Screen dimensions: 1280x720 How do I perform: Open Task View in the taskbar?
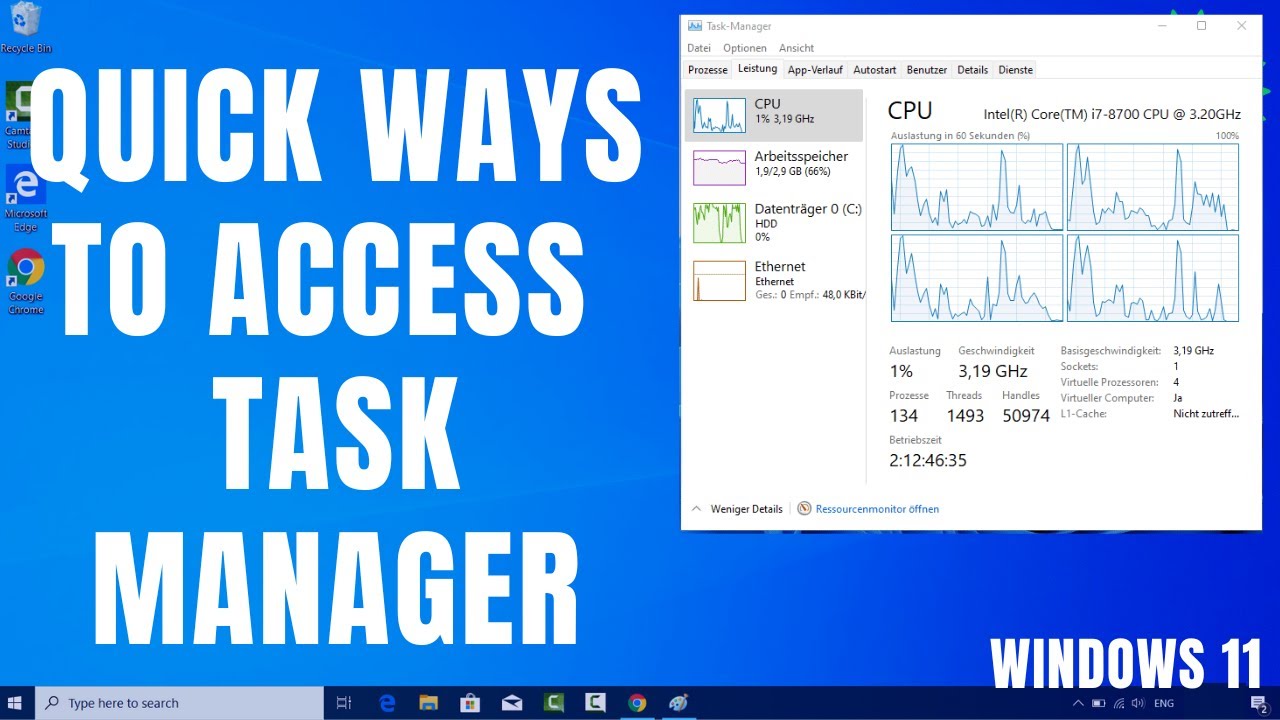click(344, 703)
